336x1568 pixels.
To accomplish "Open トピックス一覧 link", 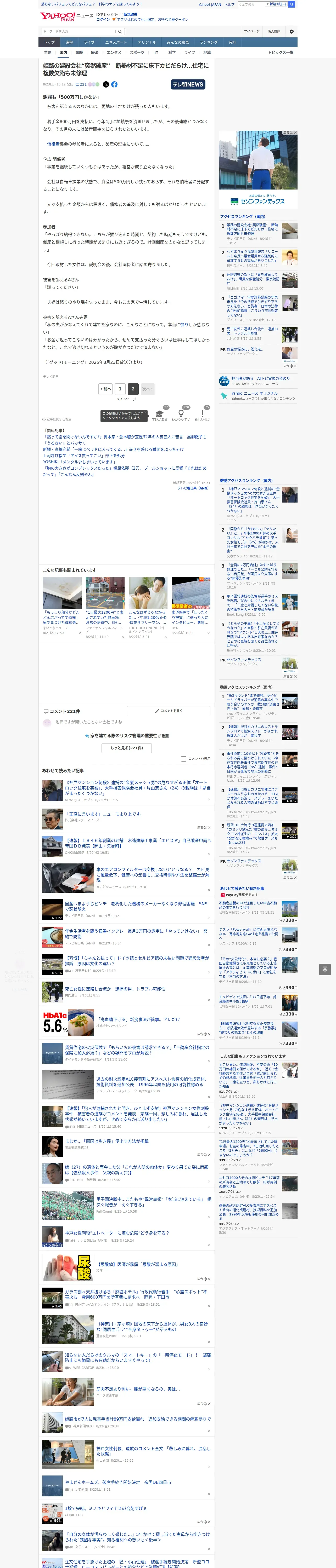I will (281, 52).
